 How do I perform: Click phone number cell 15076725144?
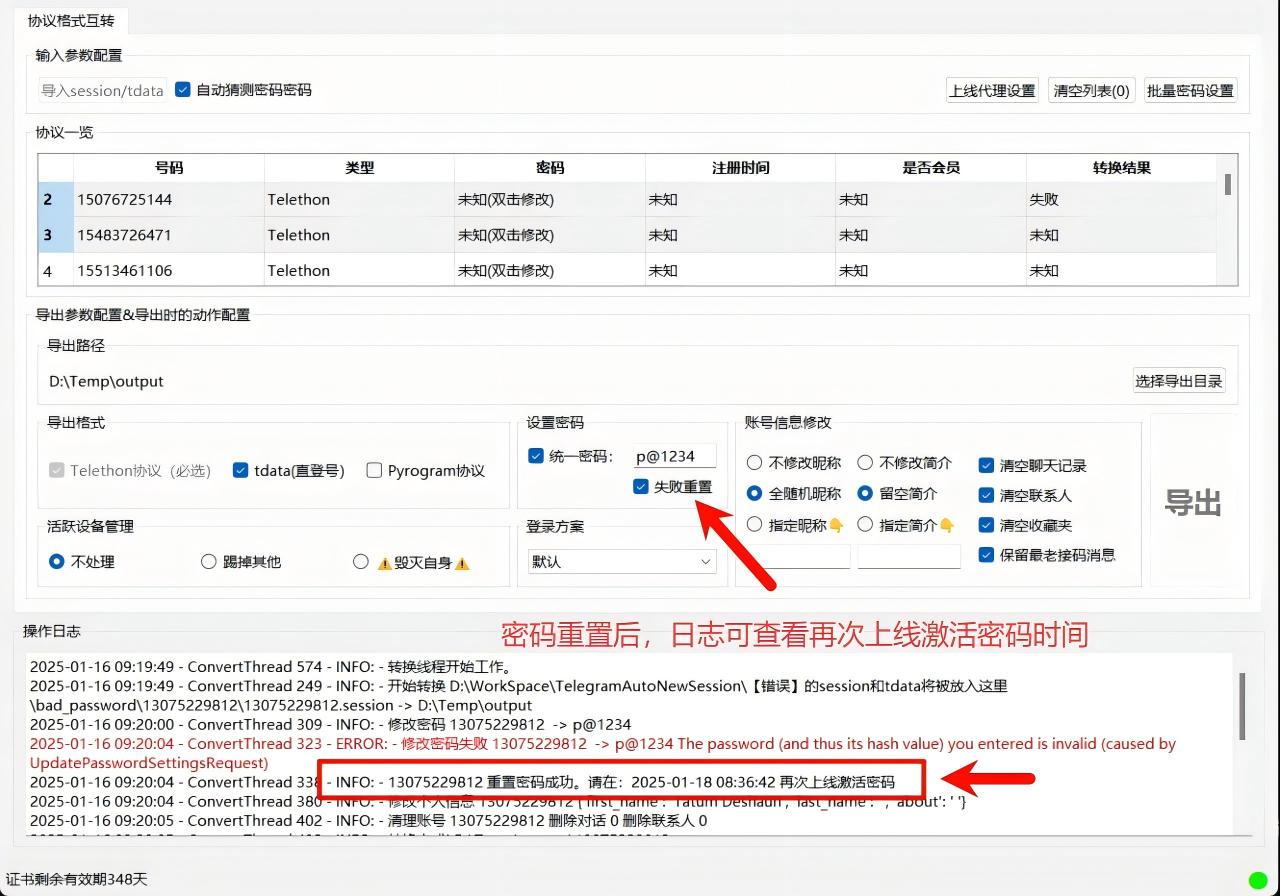169,199
